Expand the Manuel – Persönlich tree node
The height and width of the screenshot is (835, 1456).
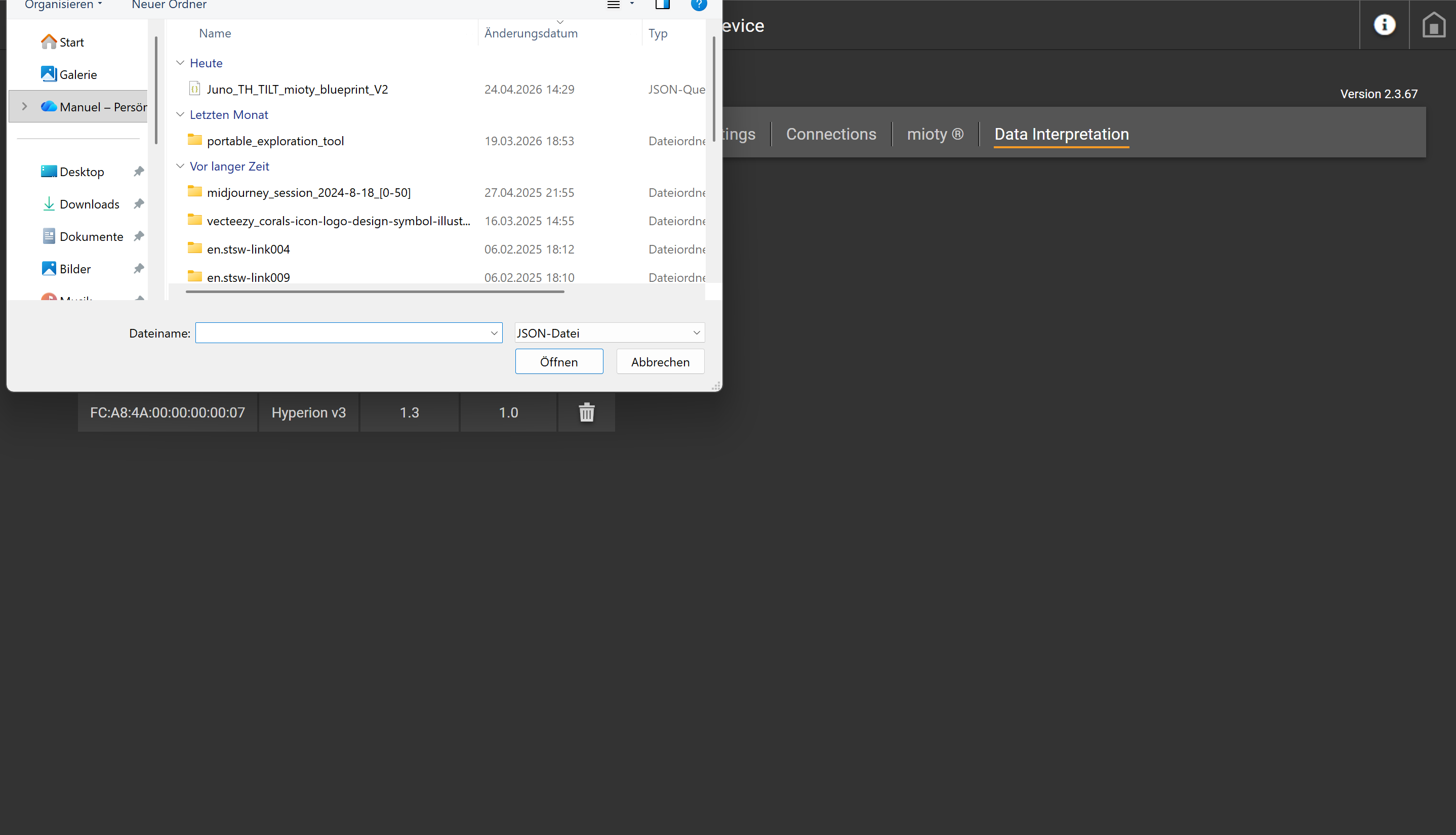[x=24, y=107]
